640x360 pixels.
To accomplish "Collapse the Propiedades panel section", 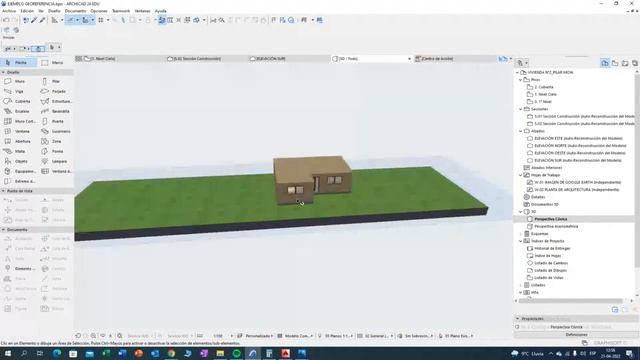I will click(518, 318).
